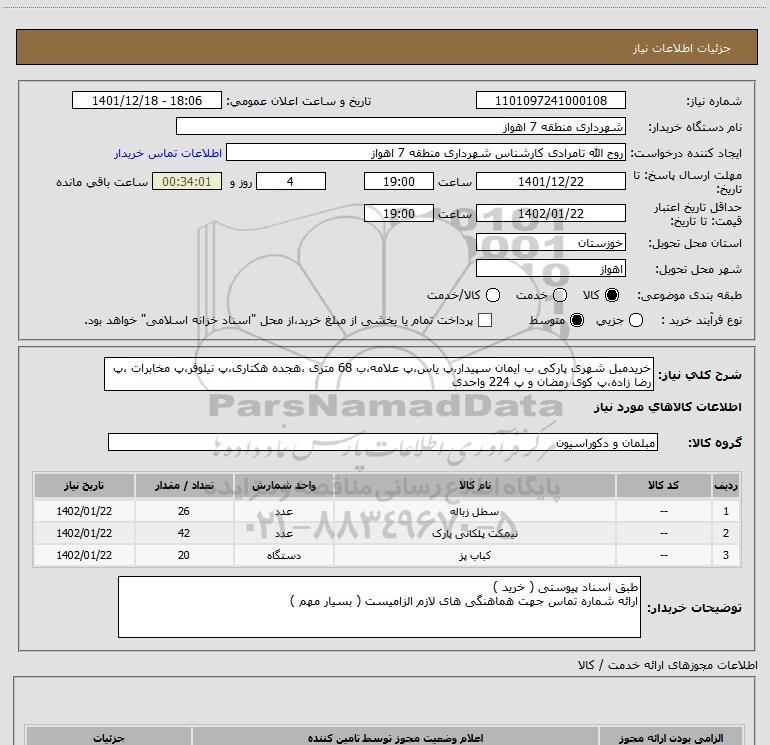Click the deadline time field 19:00 beside 1401/12/22
The width and height of the screenshot is (770, 745).
pos(399,182)
